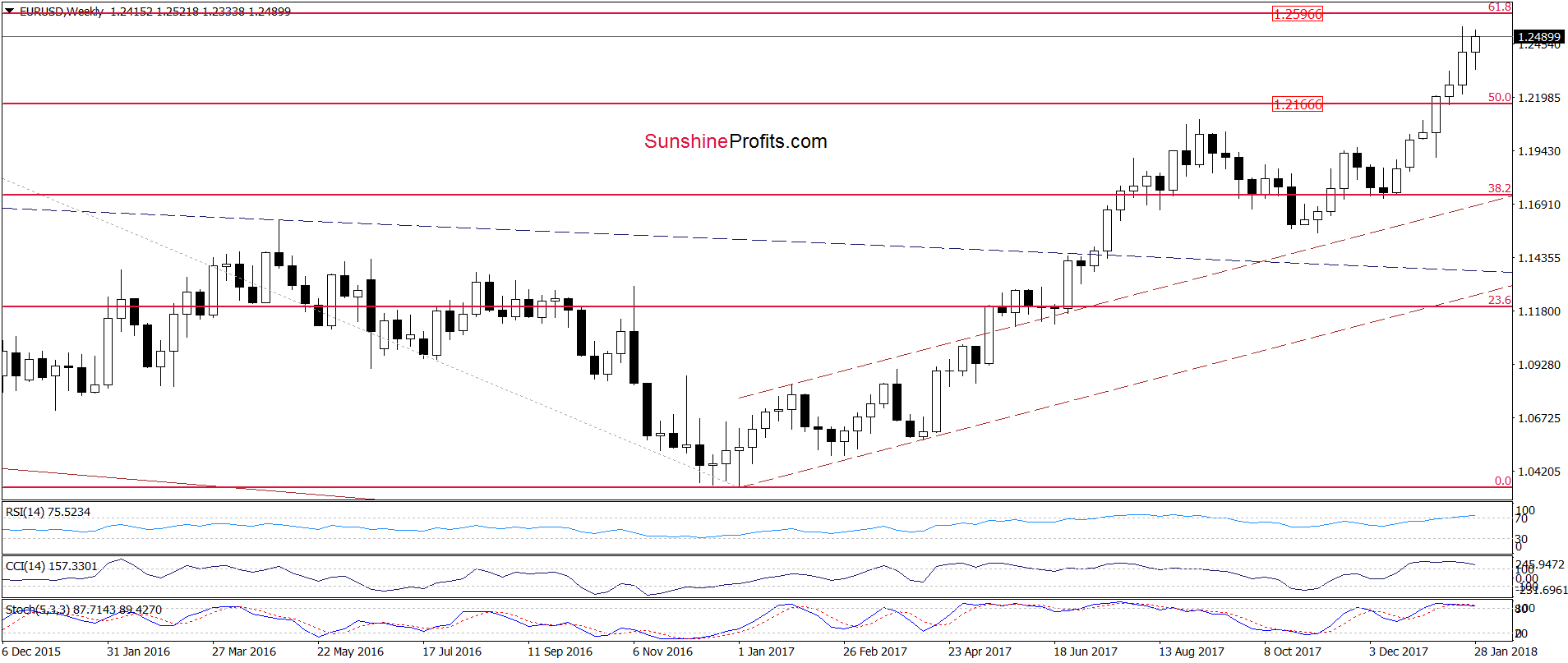Image resolution: width=1568 pixels, height=663 pixels.
Task: Click the 1.04205 price axis value
Action: tap(1539, 472)
